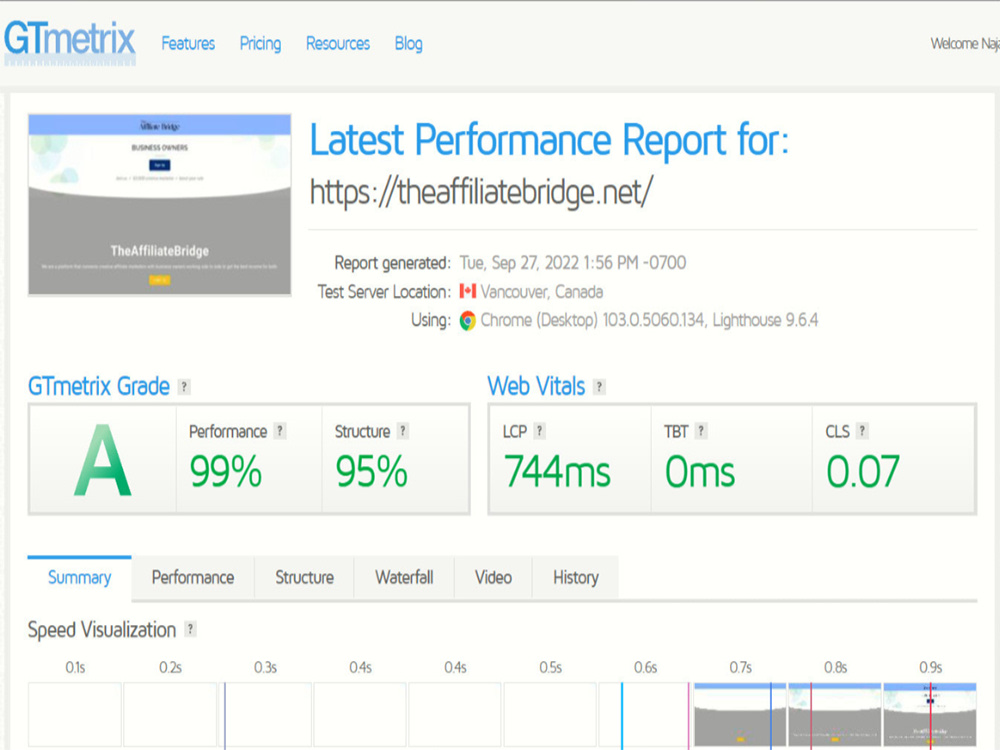The image size is (1000, 750).
Task: Open help icon next to Web Vitals
Action: pyautogui.click(x=599, y=386)
